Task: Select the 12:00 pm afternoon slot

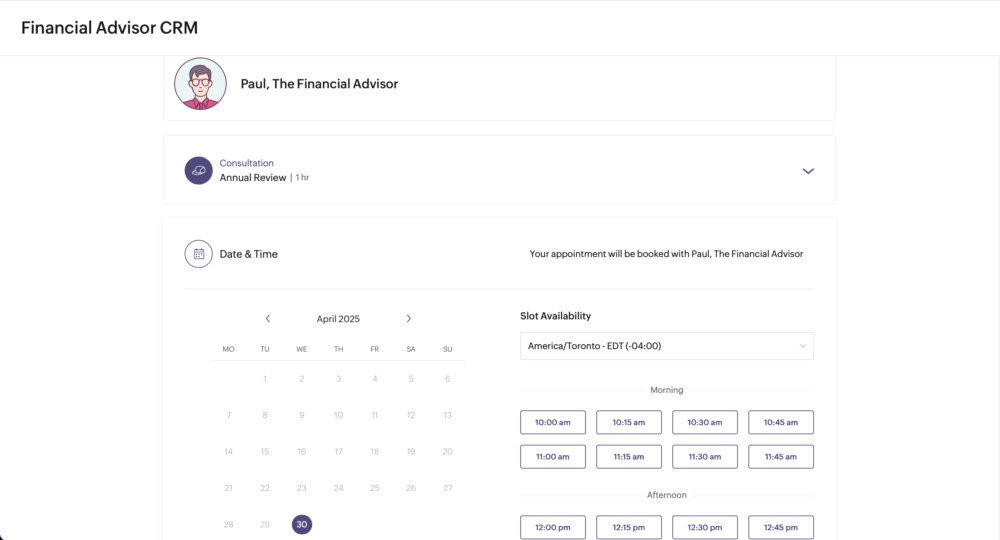Action: 552,527
